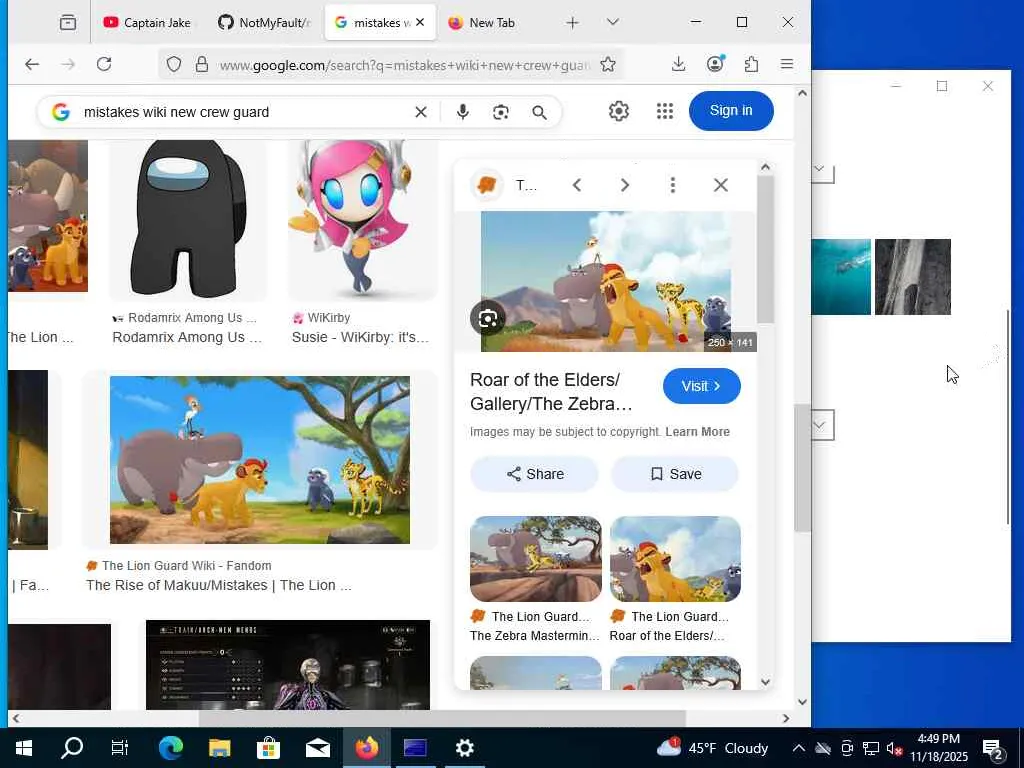Switch to the New Tab tab
The height and width of the screenshot is (768, 1024).
tap(482, 23)
